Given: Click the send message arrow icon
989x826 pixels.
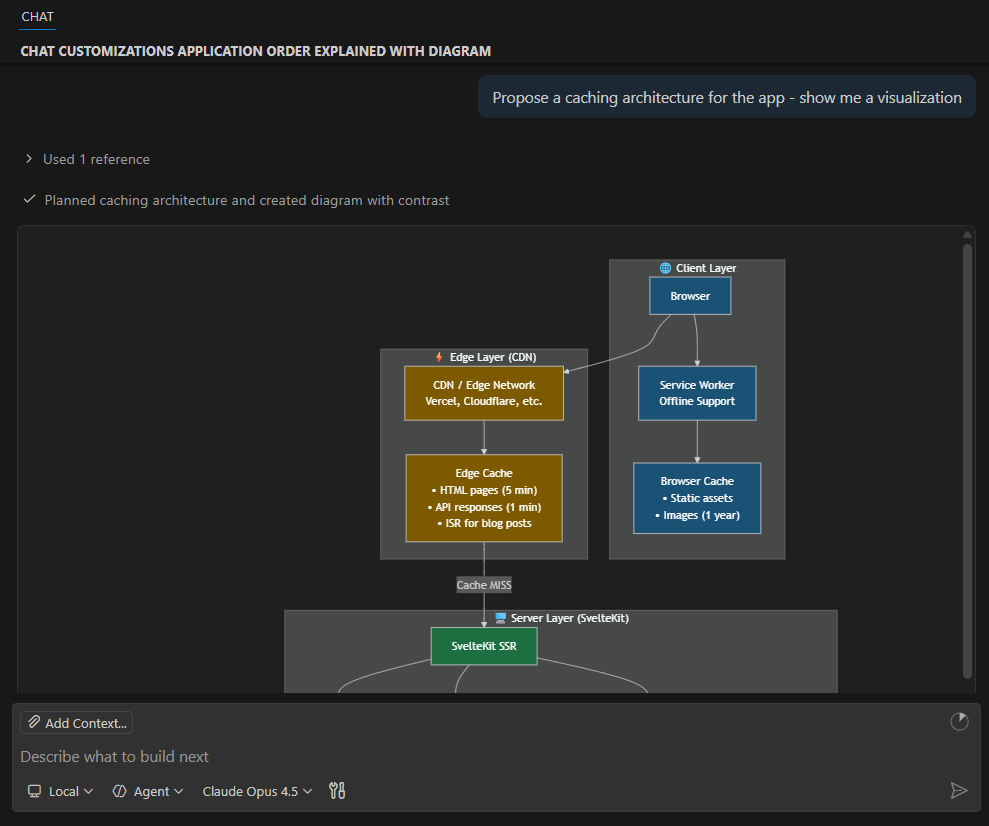Looking at the screenshot, I should pos(959,790).
